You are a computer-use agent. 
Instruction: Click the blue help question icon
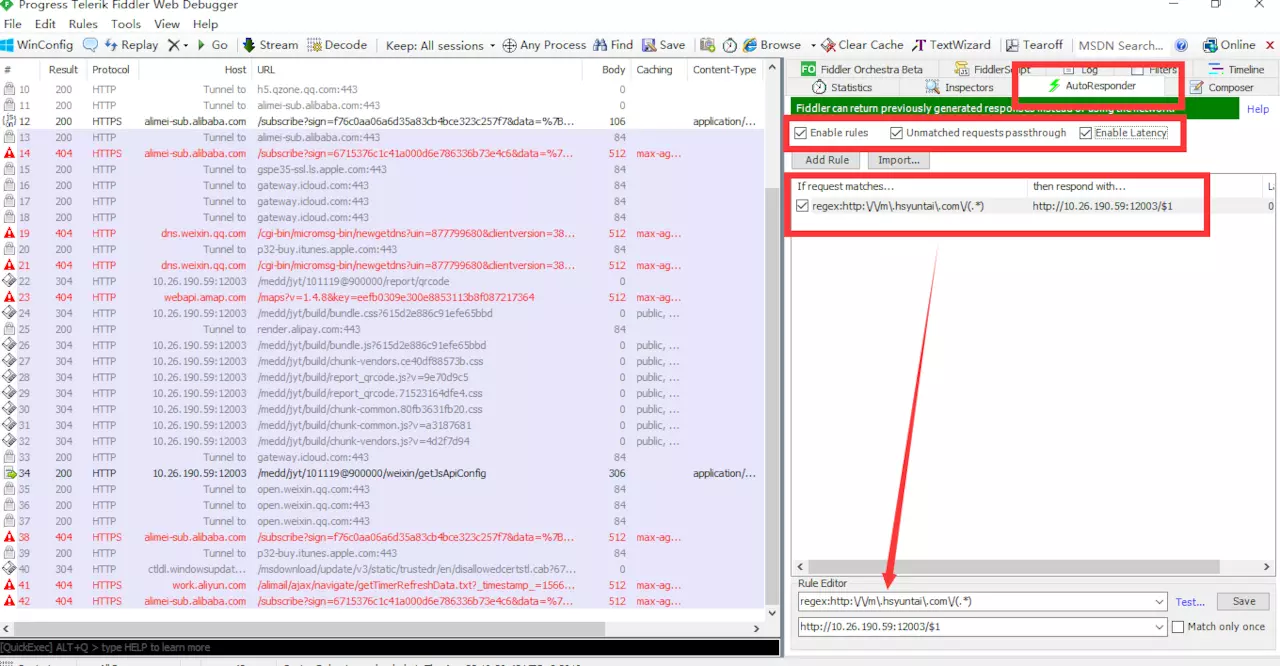click(1182, 45)
